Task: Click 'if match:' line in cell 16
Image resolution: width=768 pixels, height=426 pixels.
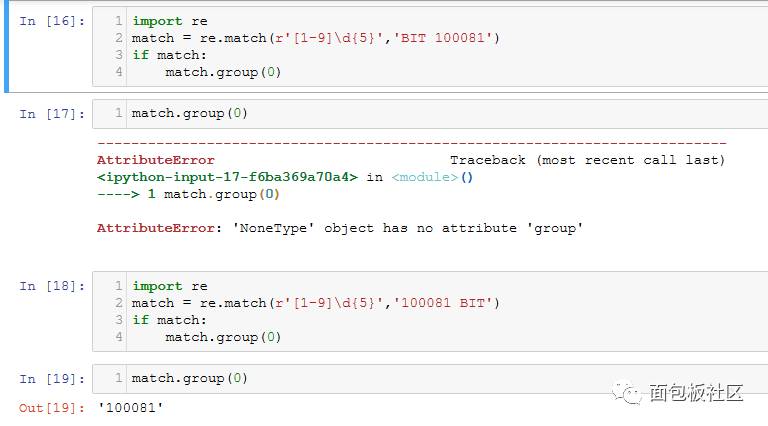Action: point(169,55)
